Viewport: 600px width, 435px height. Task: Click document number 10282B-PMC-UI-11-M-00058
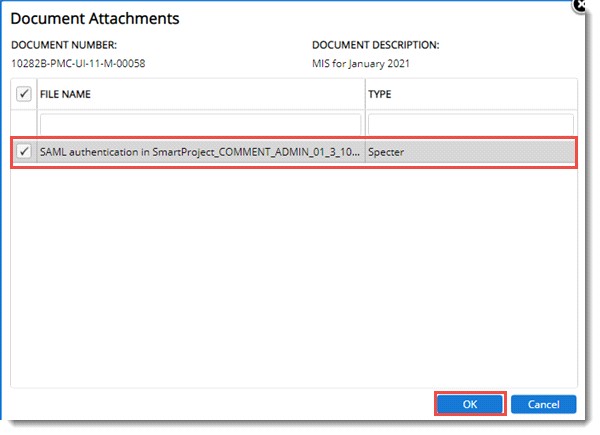(78, 63)
